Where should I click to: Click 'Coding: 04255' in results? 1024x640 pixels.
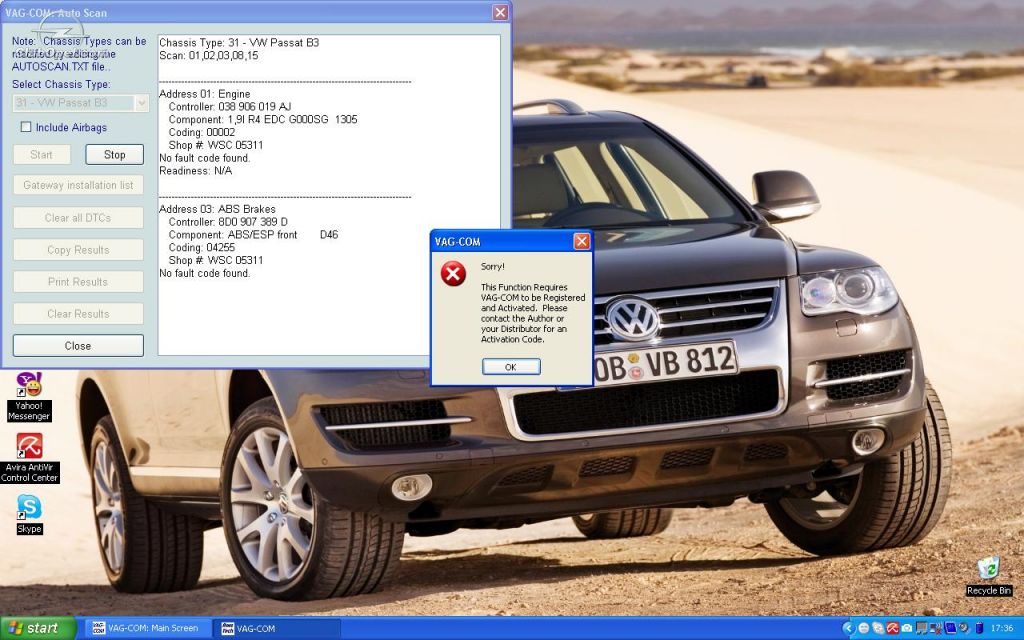click(x=202, y=248)
